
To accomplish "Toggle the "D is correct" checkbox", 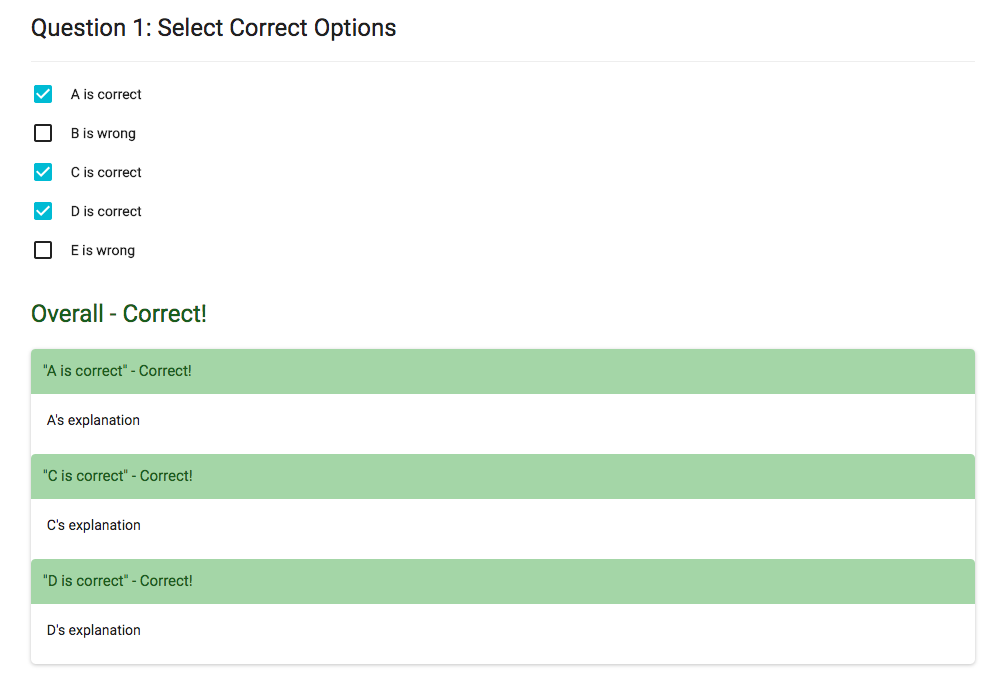I will tap(43, 211).
